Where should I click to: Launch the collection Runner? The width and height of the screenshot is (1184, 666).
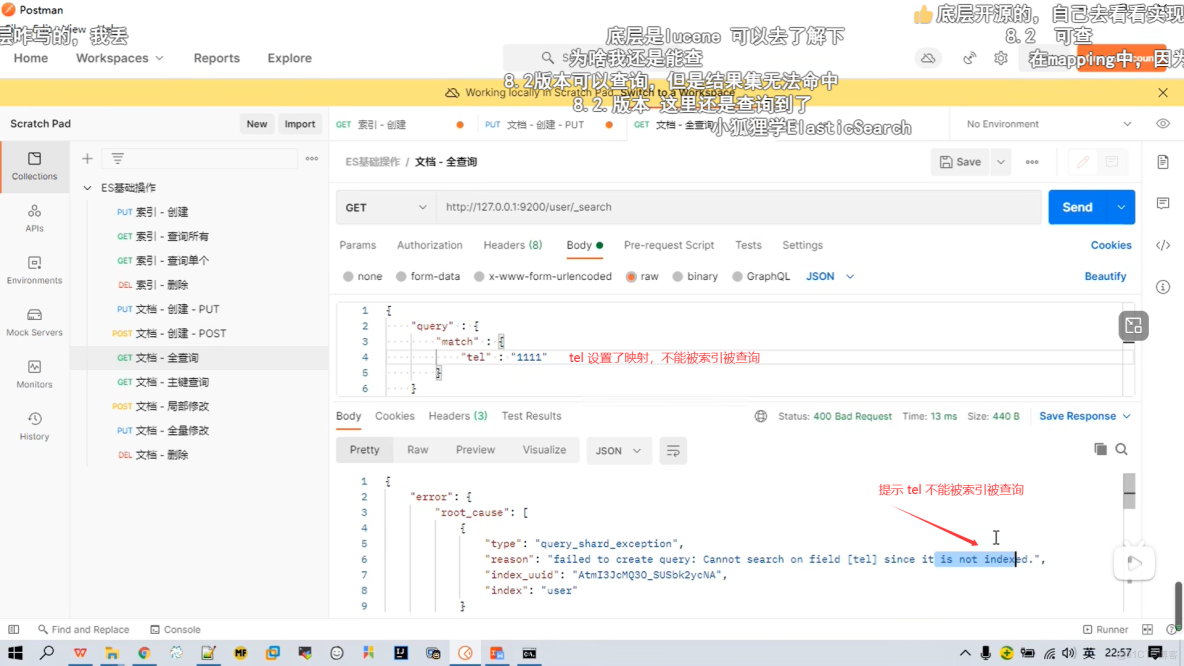[x=1104, y=629]
